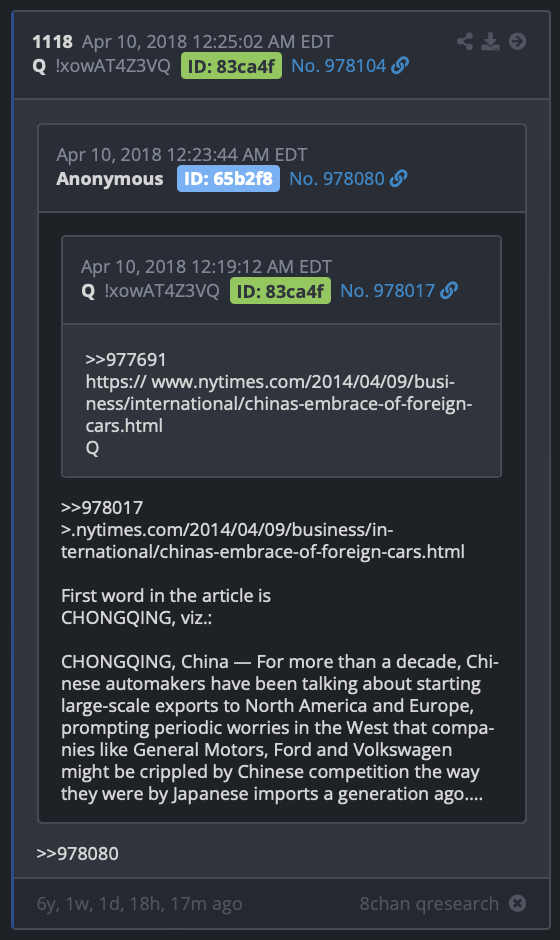Open post number No. 978080
The height and width of the screenshot is (940, 560).
click(336, 178)
